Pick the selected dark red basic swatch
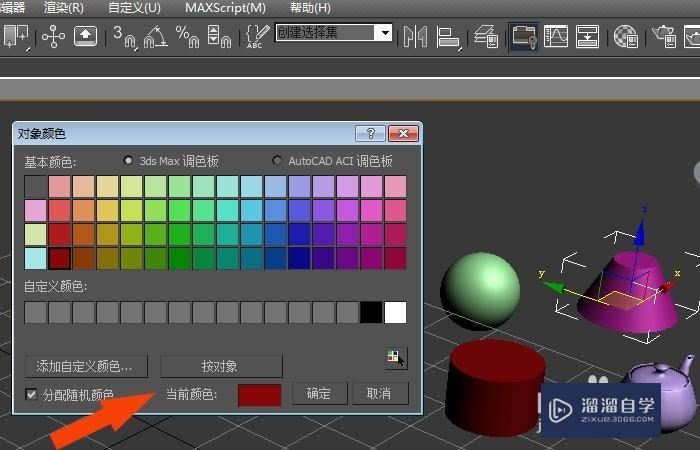Image resolution: width=700 pixels, height=450 pixels. 59,258
